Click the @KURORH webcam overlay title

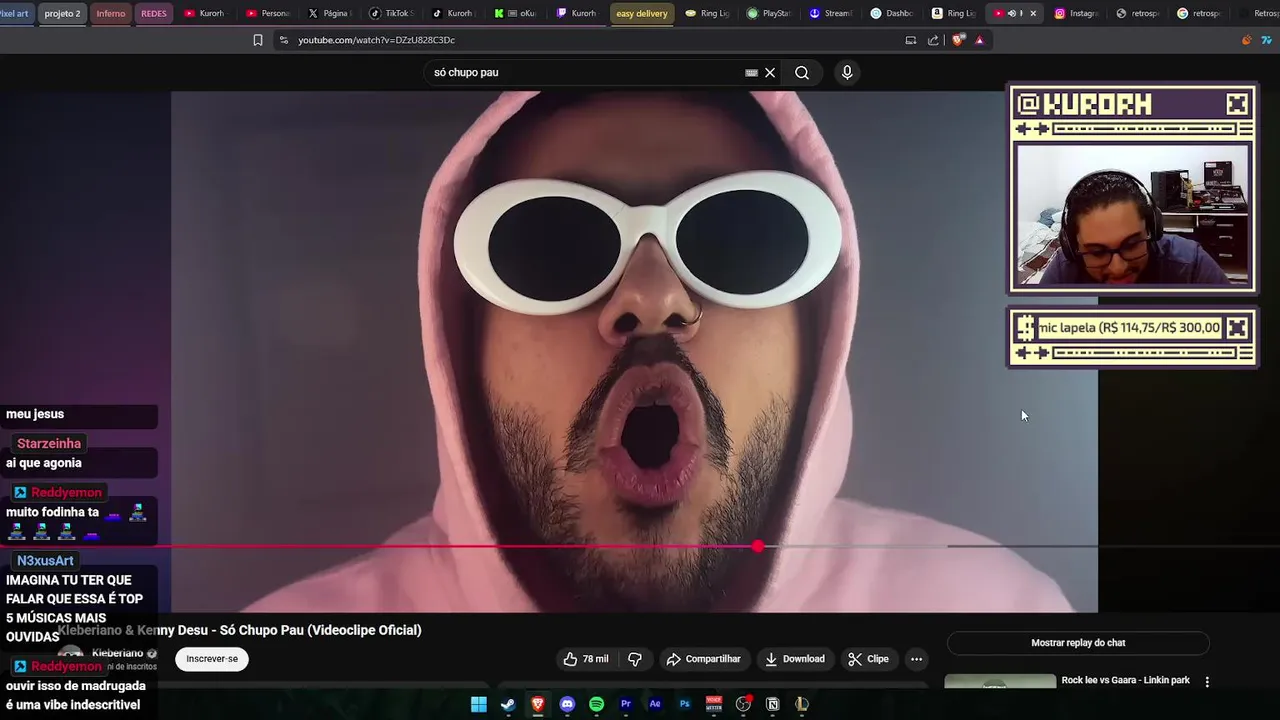(1084, 104)
